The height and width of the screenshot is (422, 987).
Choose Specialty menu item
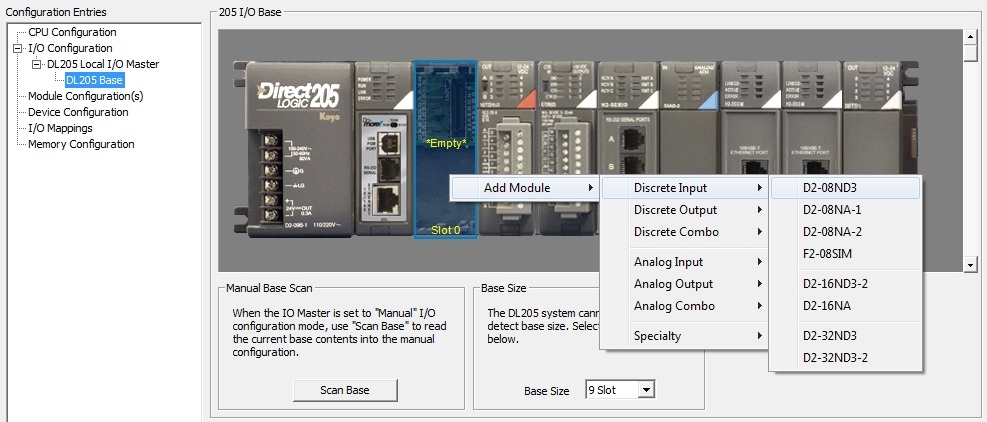684,336
